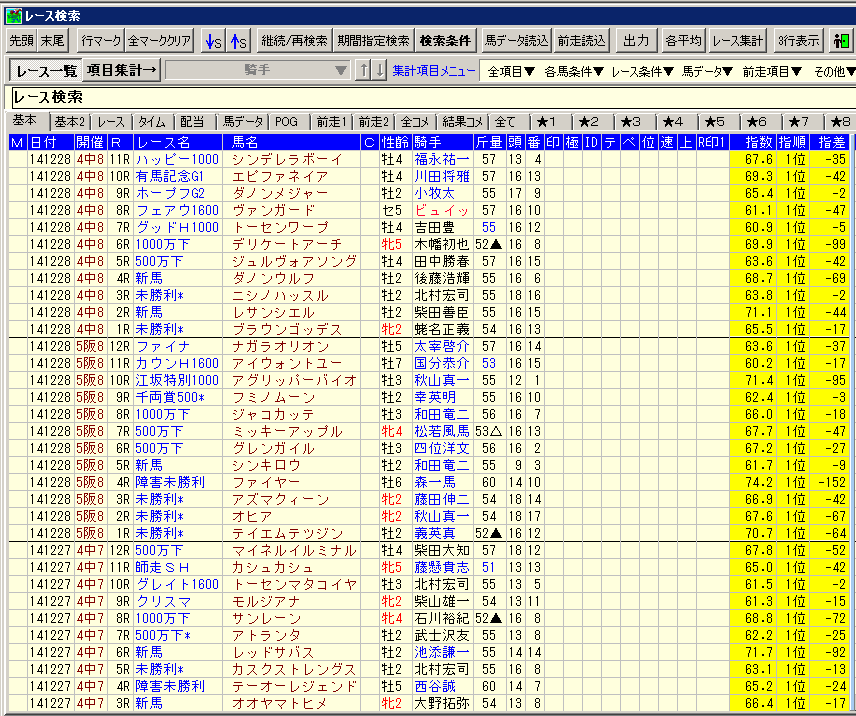Click the green figure icon on the toolbar
This screenshot has width=856, height=716.
(x=841, y=41)
